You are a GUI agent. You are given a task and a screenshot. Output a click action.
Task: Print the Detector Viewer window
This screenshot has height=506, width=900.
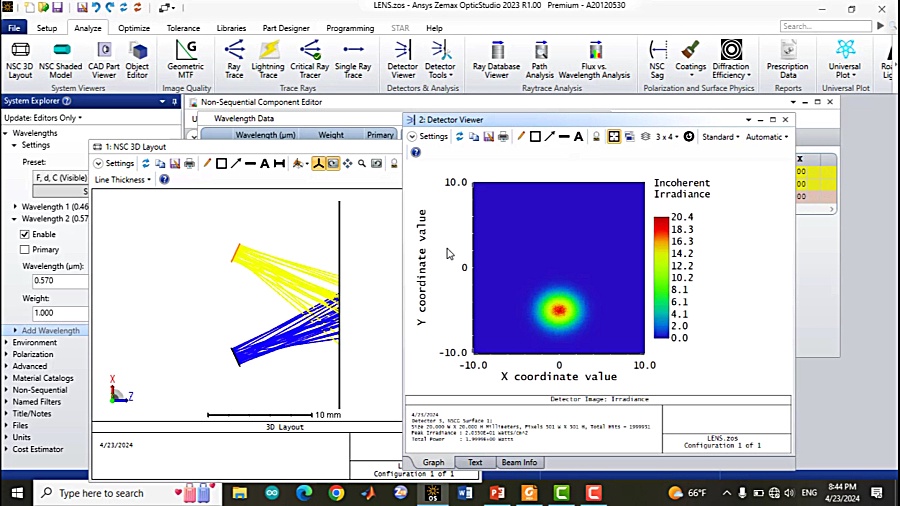pos(503,137)
